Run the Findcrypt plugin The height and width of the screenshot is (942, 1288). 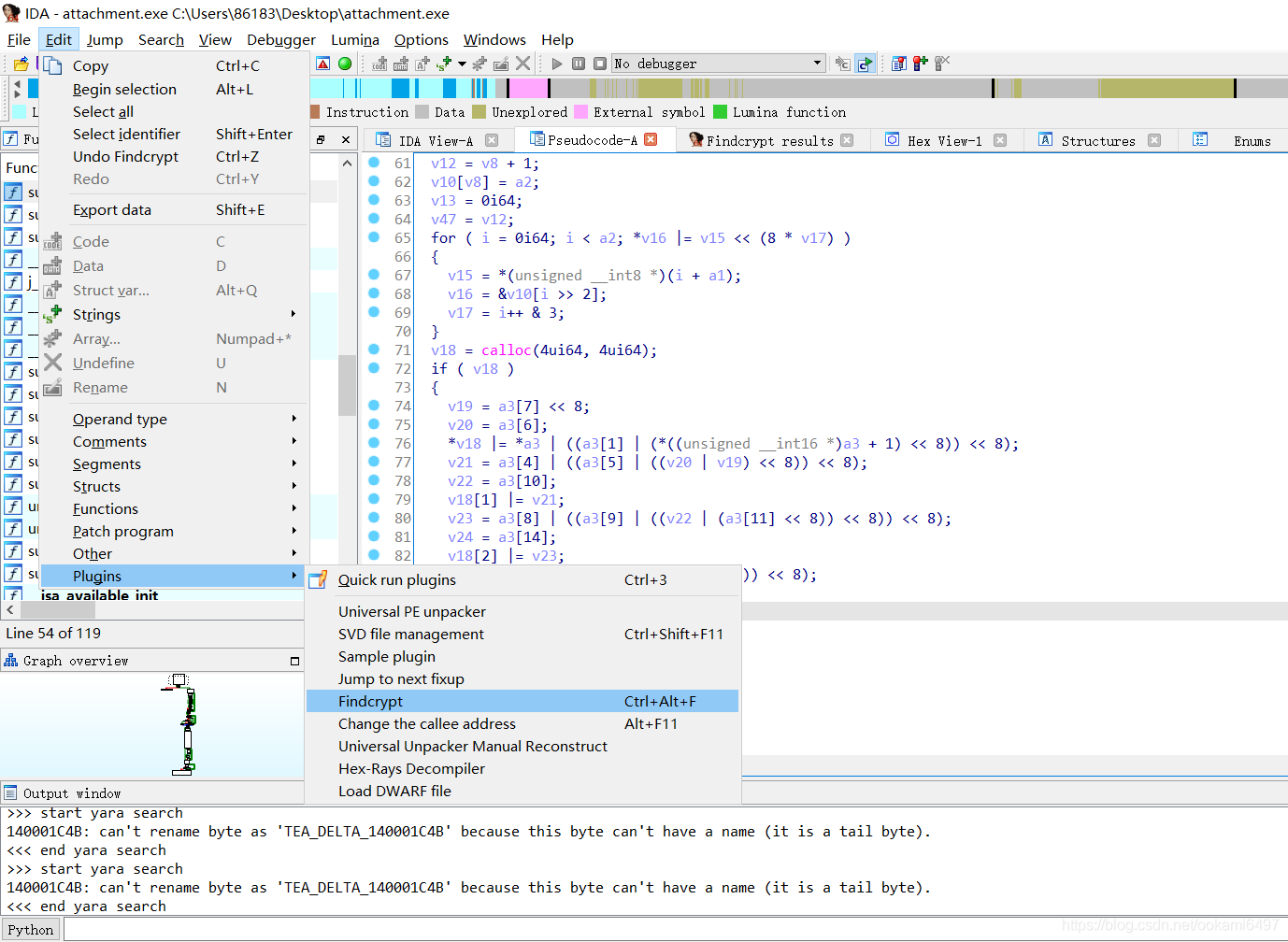click(522, 701)
